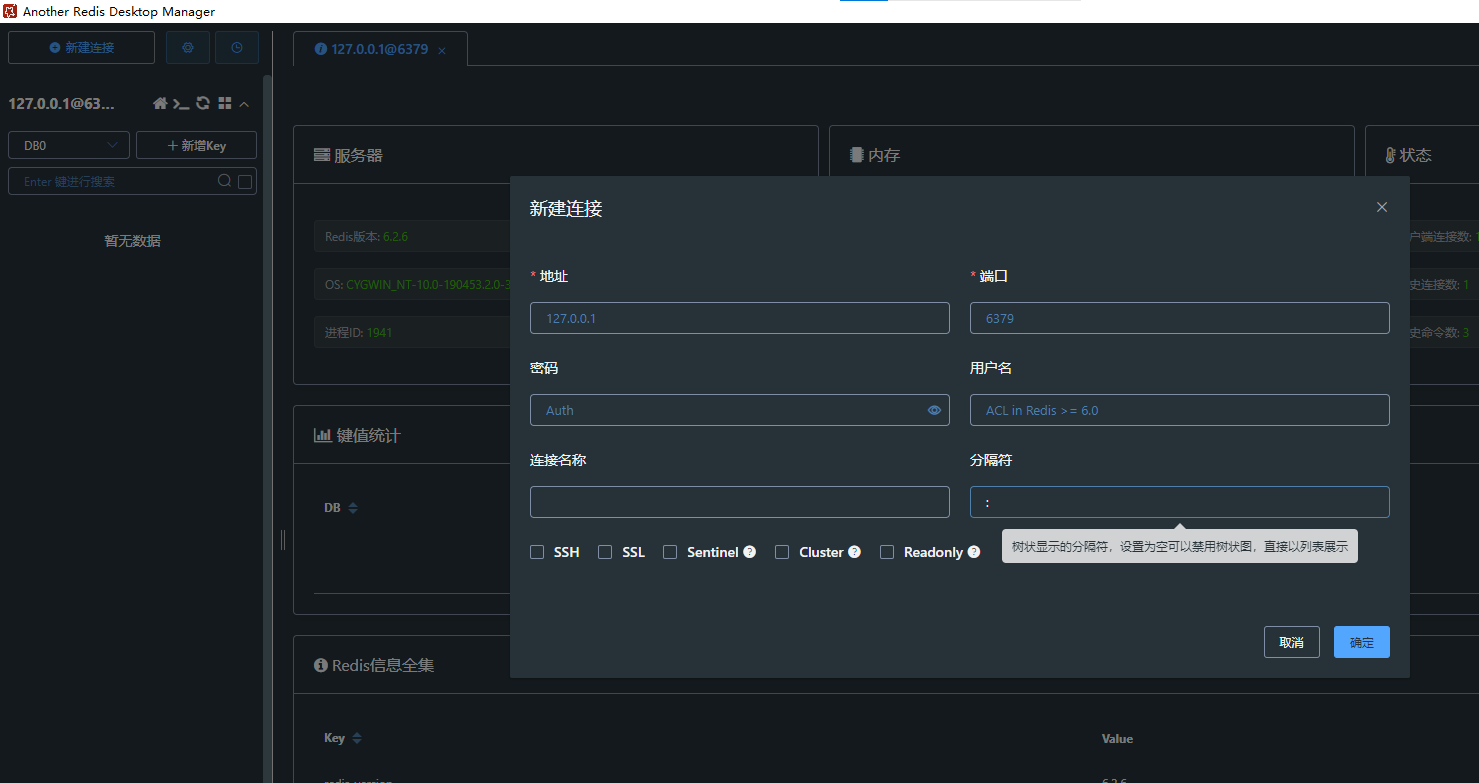Image resolution: width=1479 pixels, height=783 pixels.
Task: Enable the SSH checkbox
Action: [x=537, y=552]
